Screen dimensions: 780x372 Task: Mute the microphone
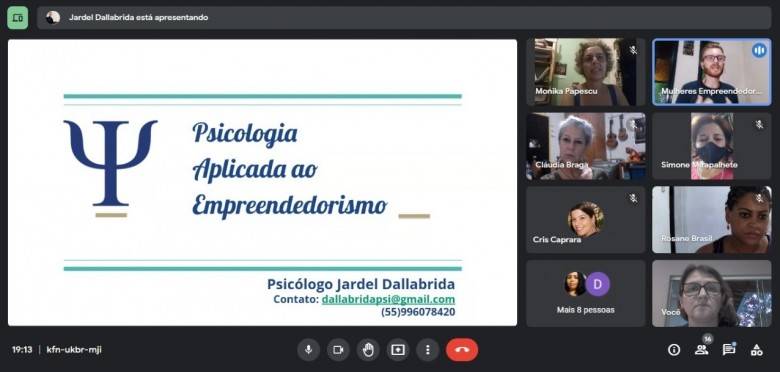pos(308,350)
